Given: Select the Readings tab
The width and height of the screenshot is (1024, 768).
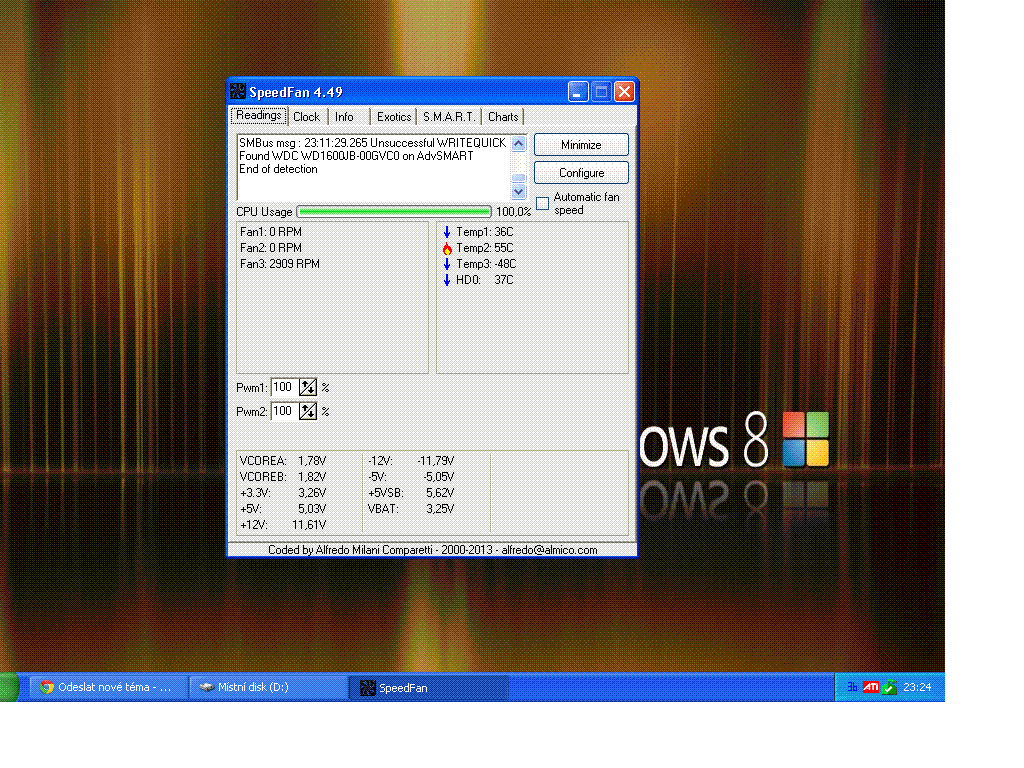Looking at the screenshot, I should [259, 116].
